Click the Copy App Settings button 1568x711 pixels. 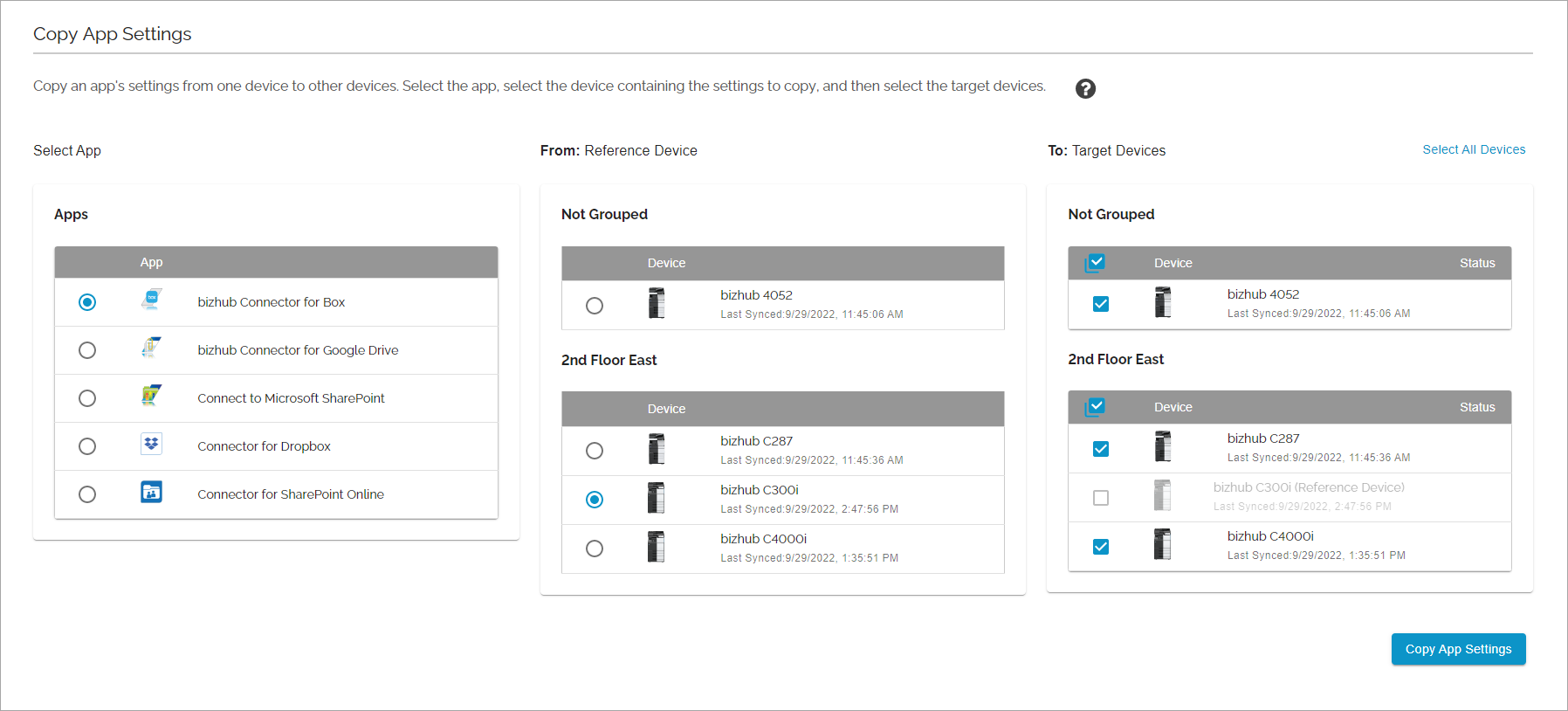(1458, 649)
